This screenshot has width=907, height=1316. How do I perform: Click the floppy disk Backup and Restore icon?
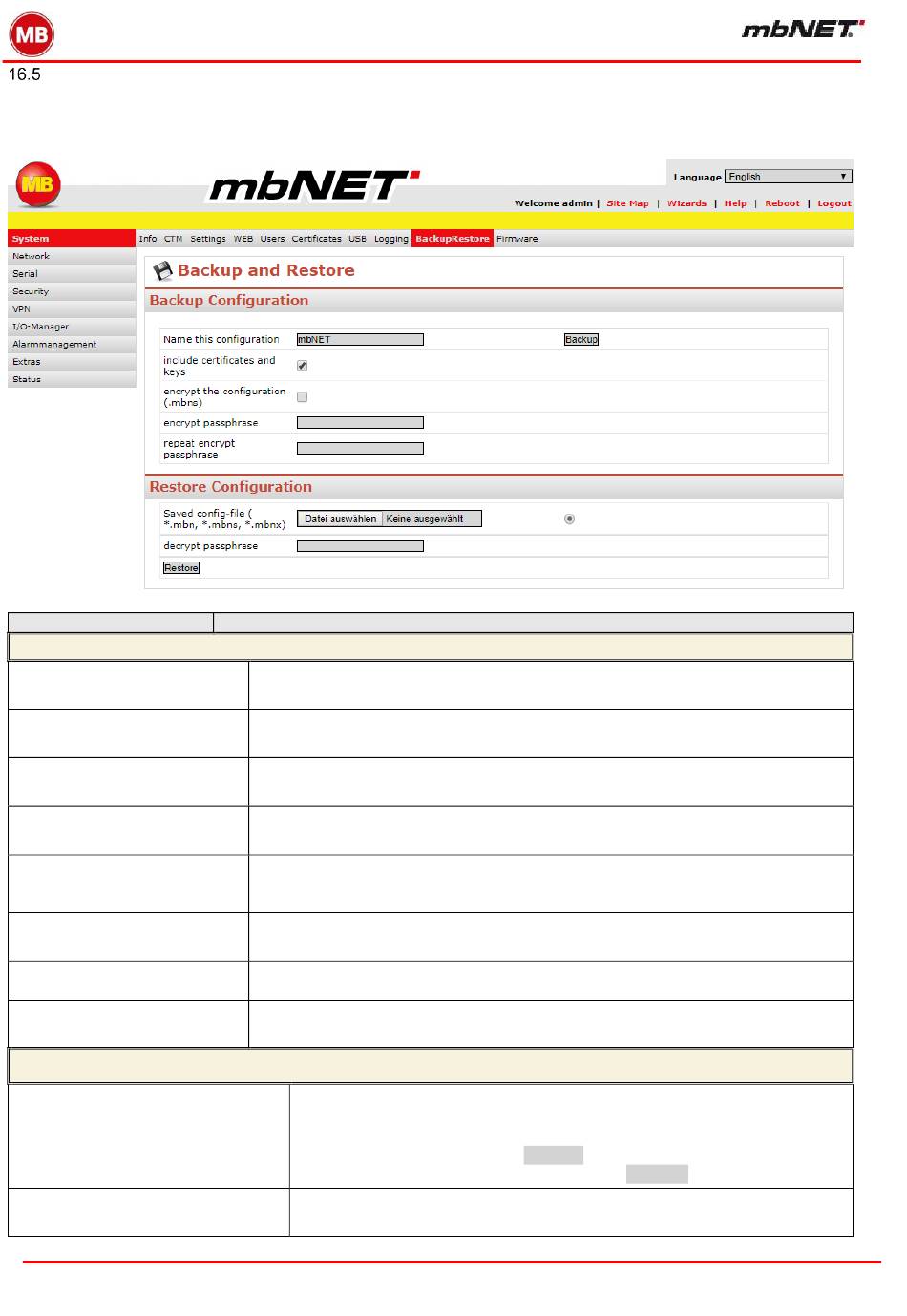point(163,271)
